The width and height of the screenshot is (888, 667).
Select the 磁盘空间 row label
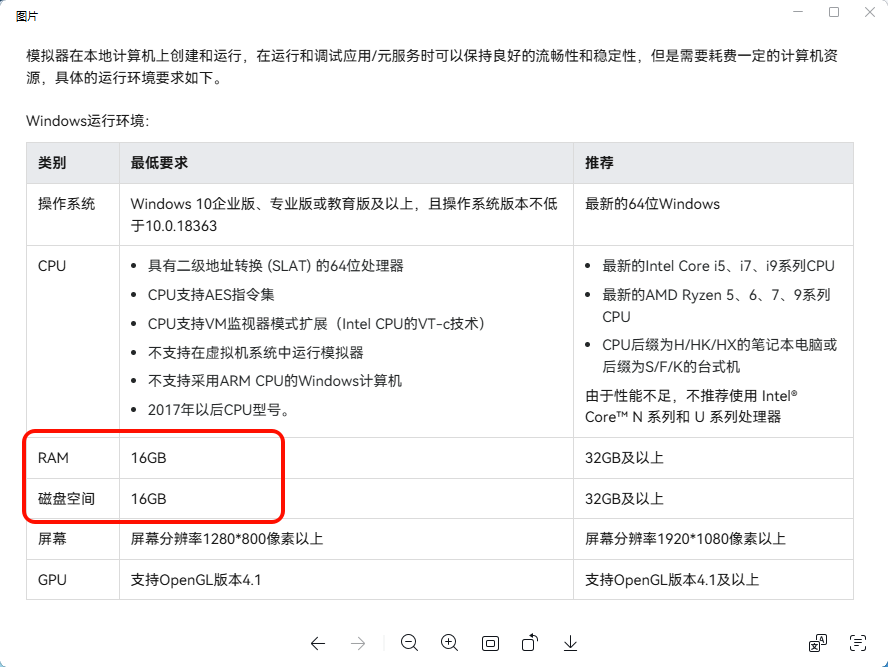point(66,498)
